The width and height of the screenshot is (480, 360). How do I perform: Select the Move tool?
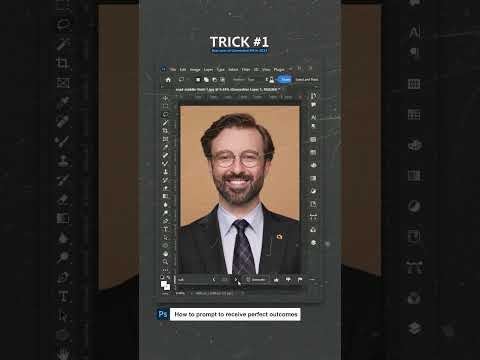165,99
